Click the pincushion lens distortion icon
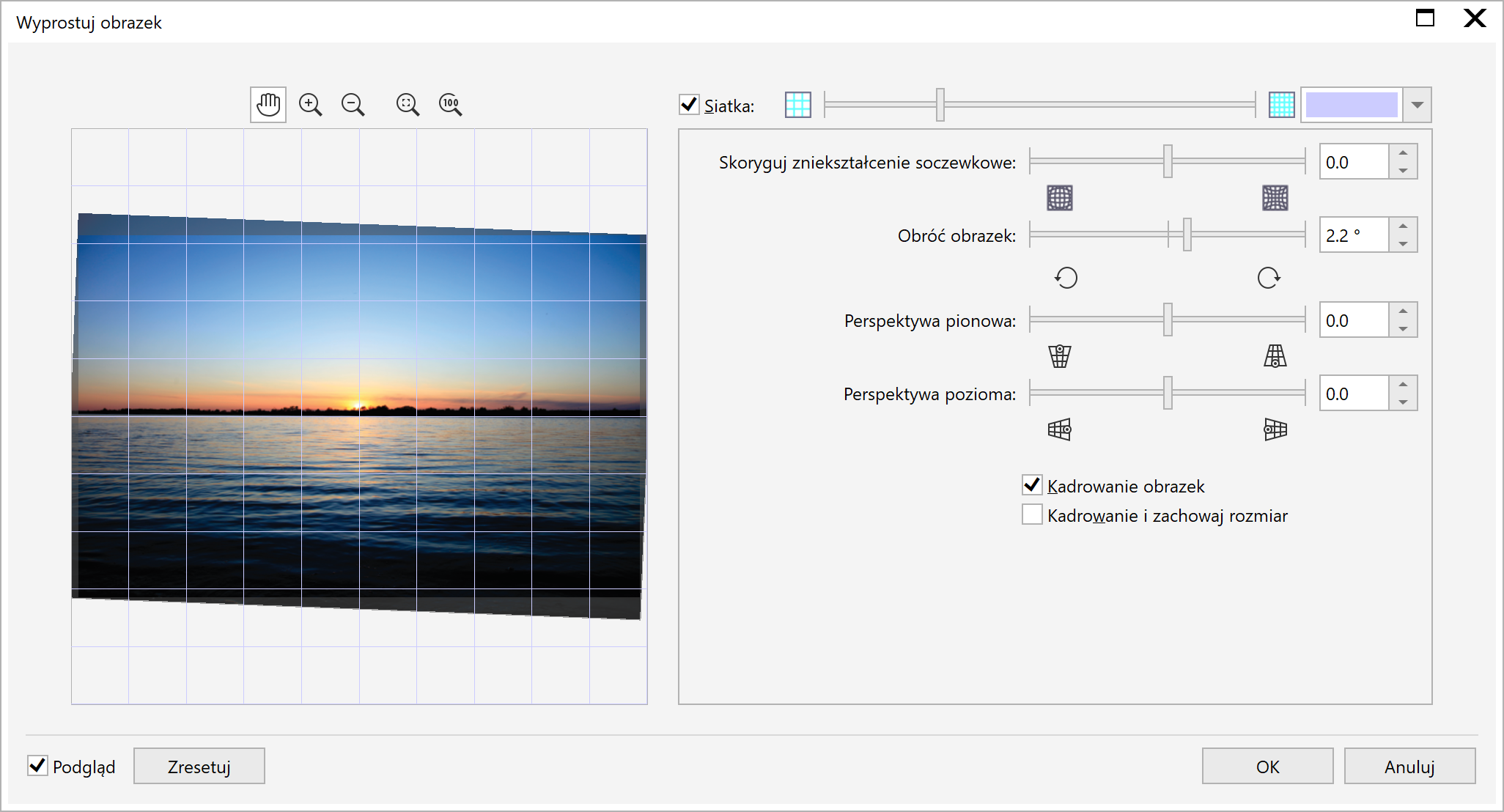 (1275, 198)
